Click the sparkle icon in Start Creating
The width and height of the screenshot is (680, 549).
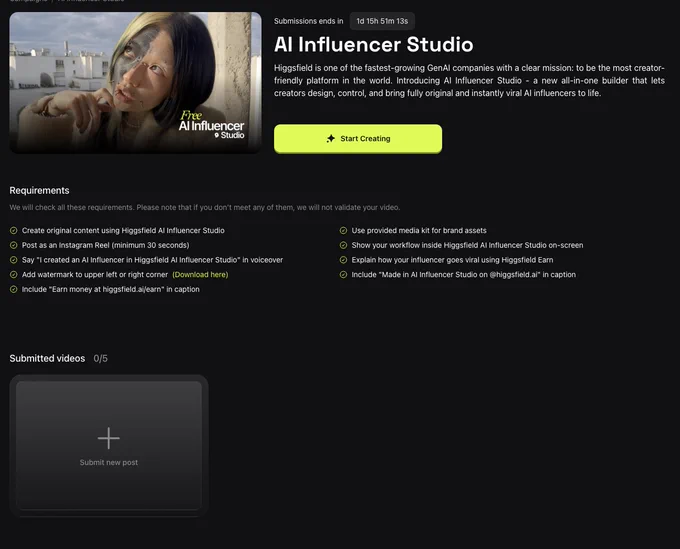331,139
